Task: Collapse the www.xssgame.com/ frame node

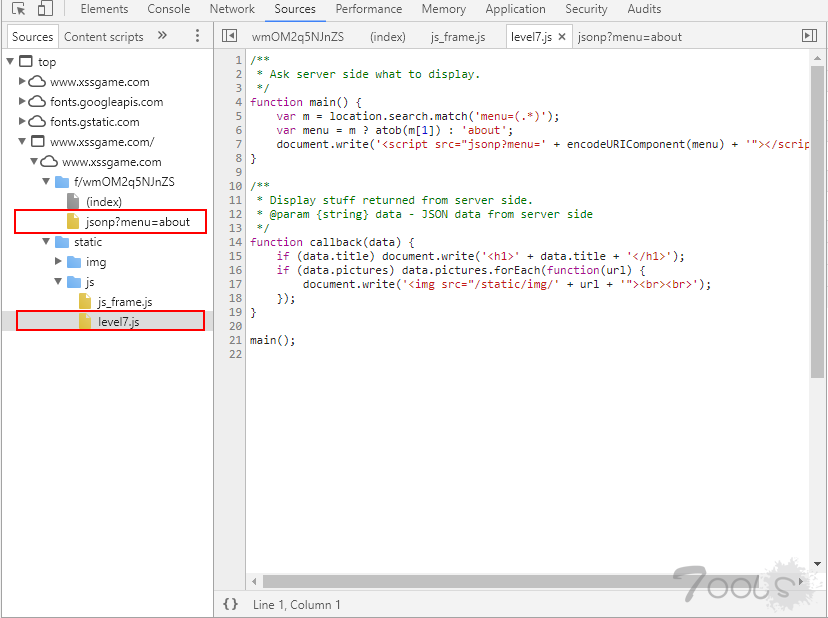Action: click(22, 141)
